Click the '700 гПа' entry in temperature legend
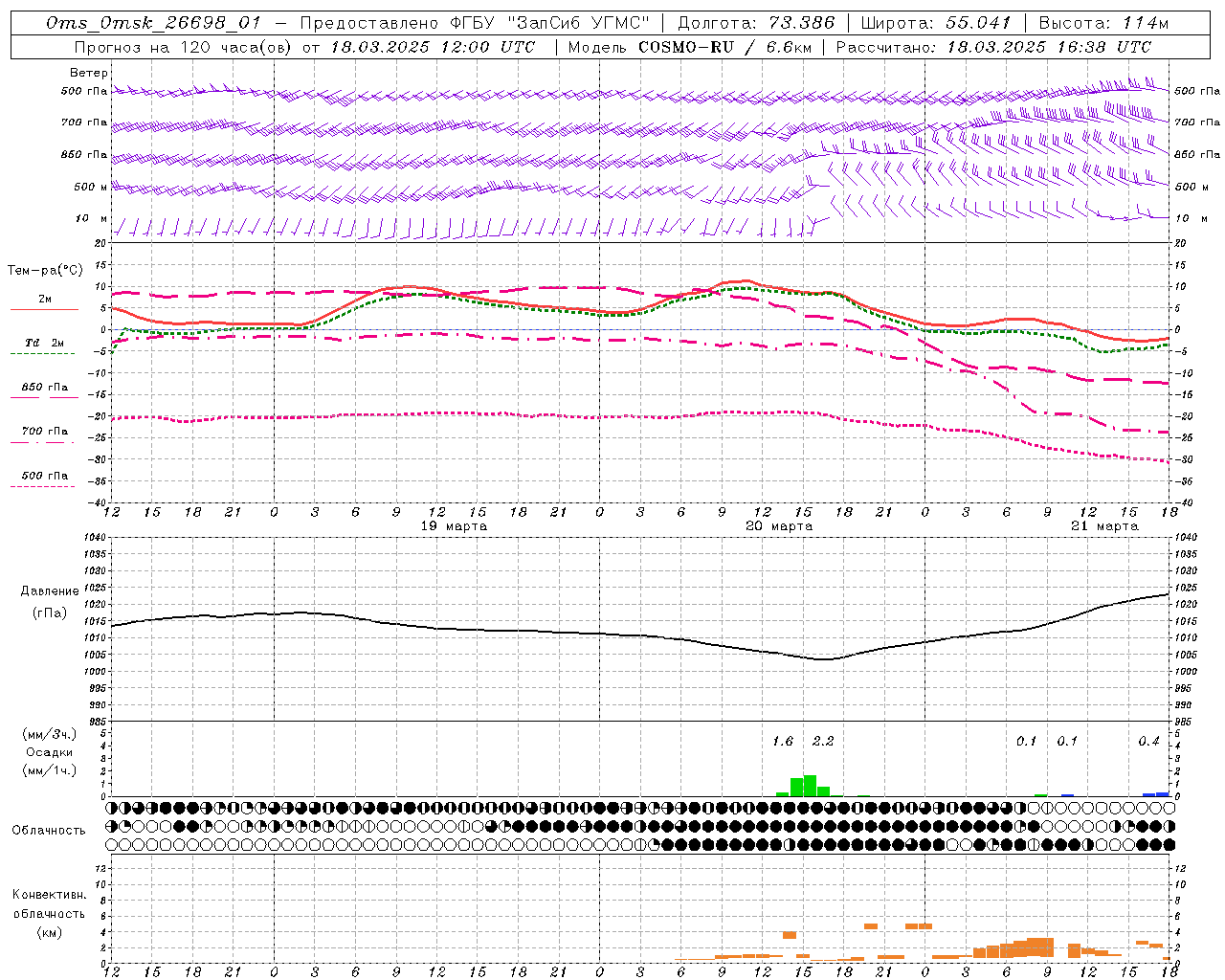The width and height of the screenshot is (1225, 980). 45,432
